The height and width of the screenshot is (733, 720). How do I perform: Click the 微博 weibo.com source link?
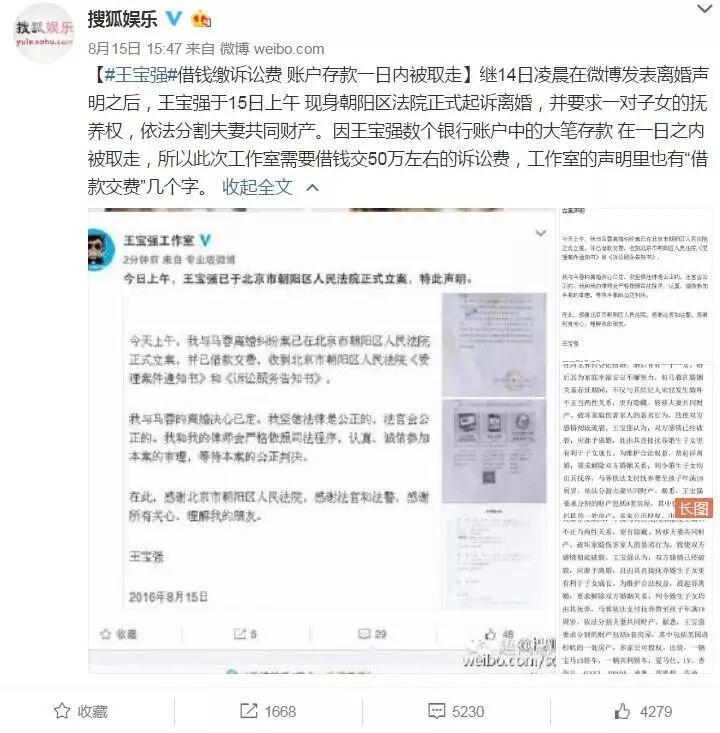(272, 49)
